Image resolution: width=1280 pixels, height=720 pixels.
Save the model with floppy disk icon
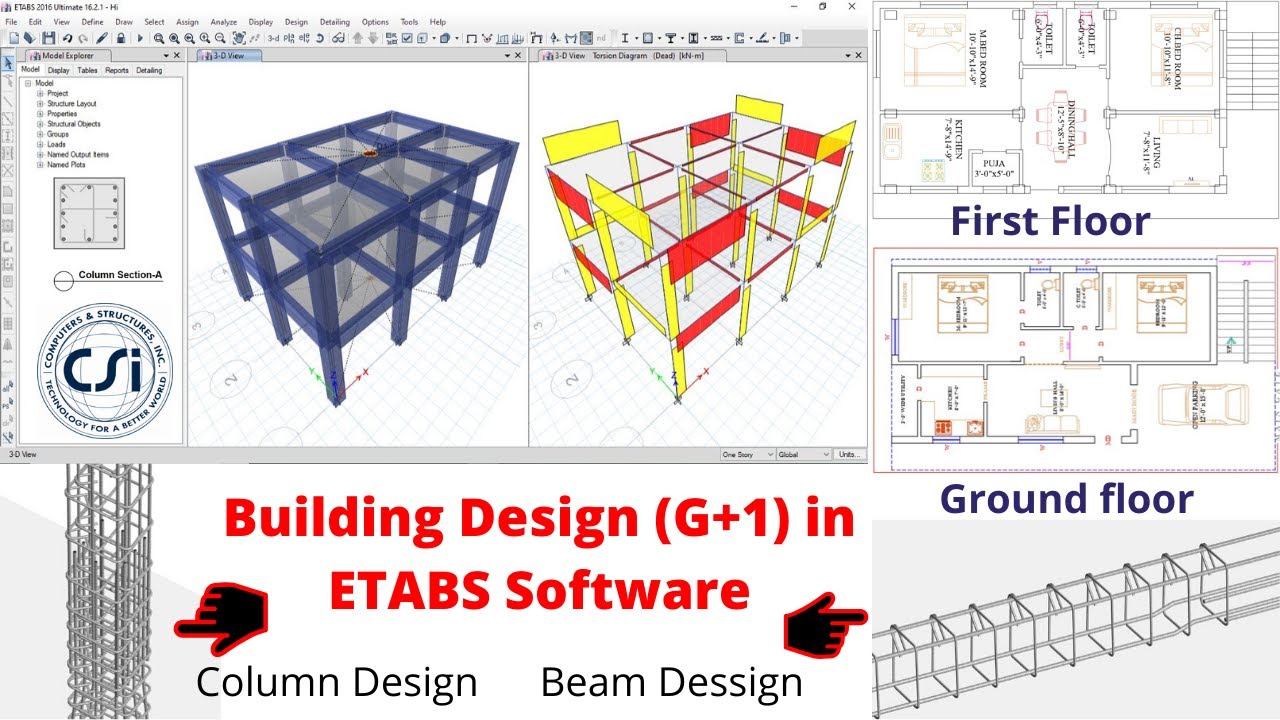[48, 38]
